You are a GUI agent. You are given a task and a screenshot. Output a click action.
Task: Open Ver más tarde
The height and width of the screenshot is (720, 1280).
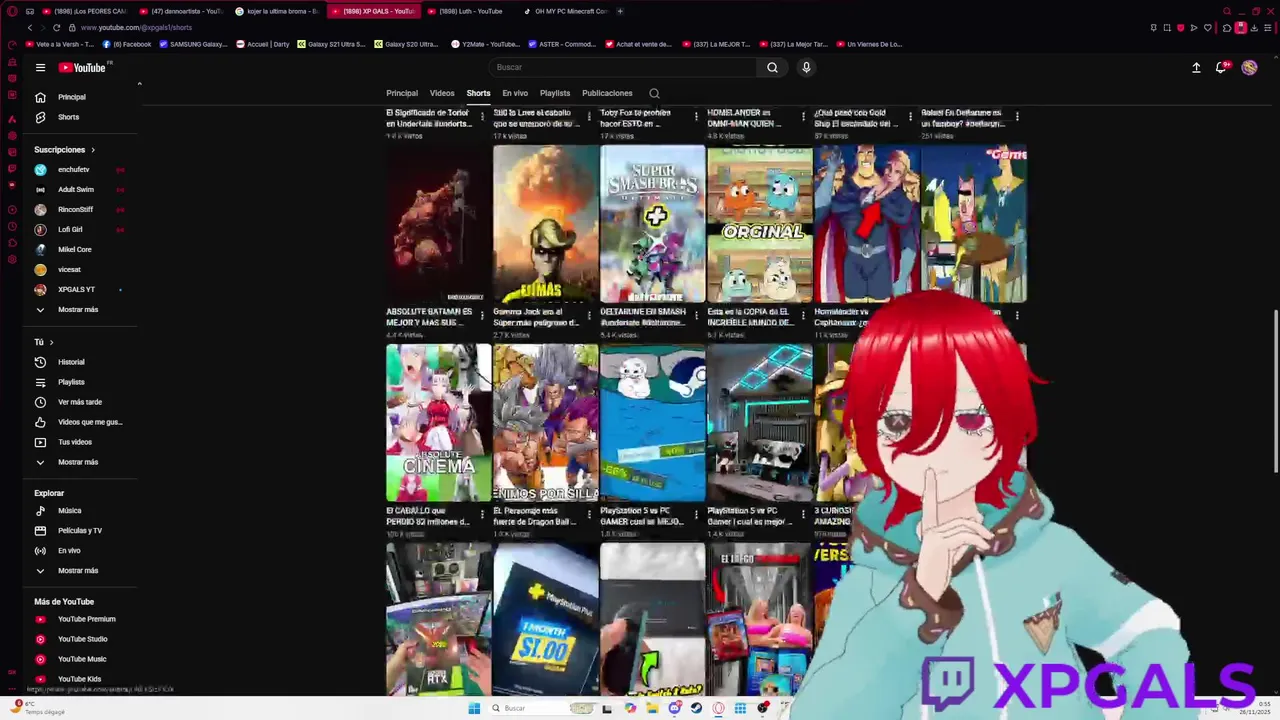click(x=80, y=402)
